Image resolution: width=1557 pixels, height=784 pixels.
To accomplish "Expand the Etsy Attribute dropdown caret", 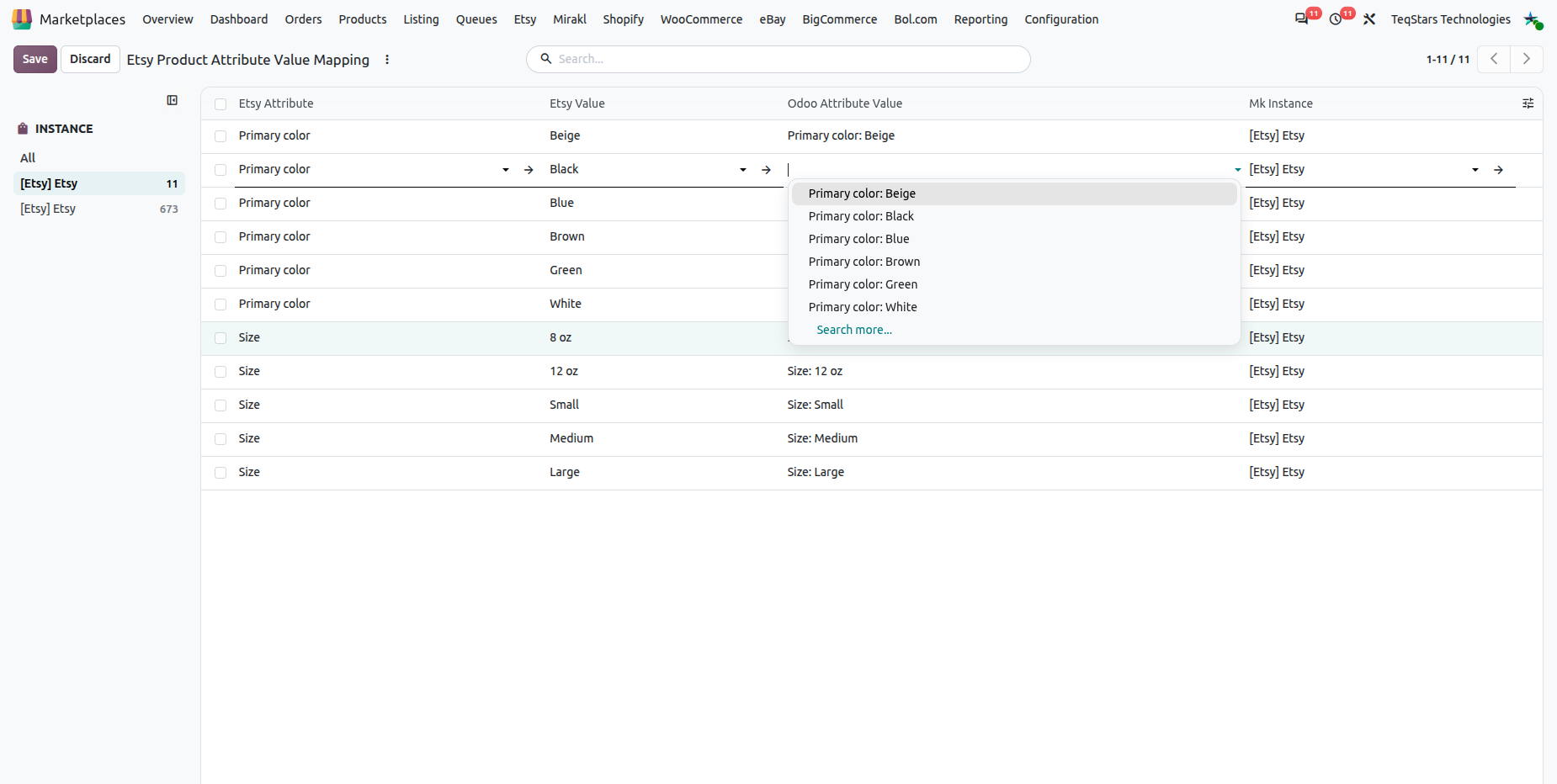I will pyautogui.click(x=506, y=170).
